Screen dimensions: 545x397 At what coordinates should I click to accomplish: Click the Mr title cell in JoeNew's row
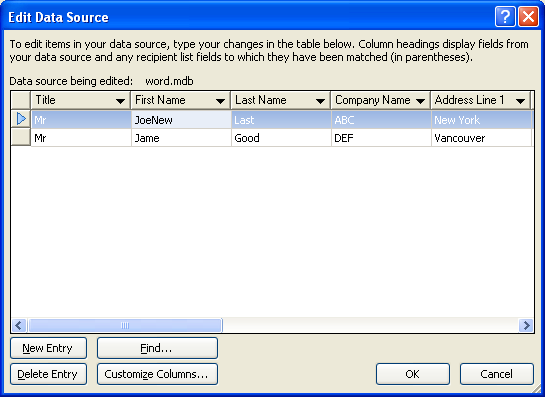tap(81, 120)
